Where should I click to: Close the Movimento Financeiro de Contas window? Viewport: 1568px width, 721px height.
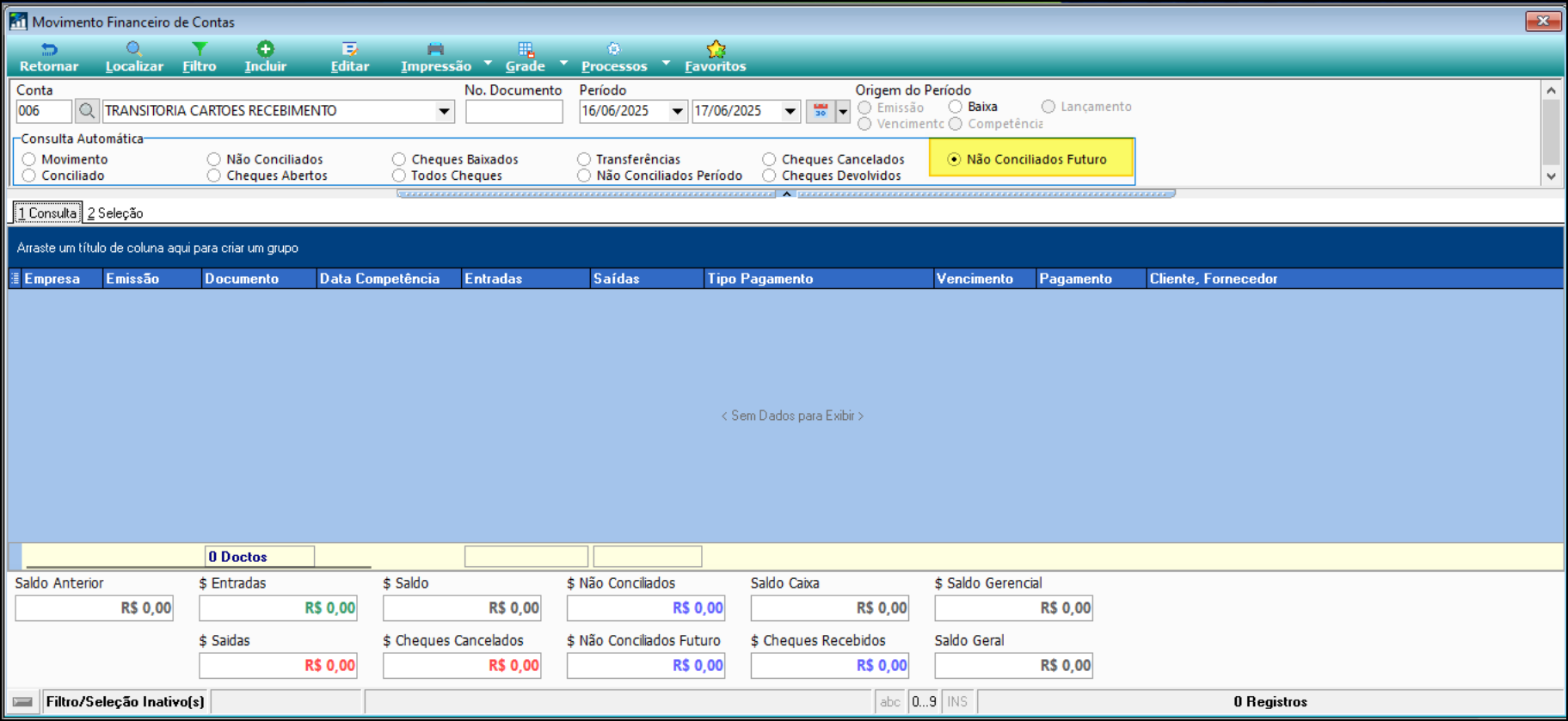pos(1543,21)
